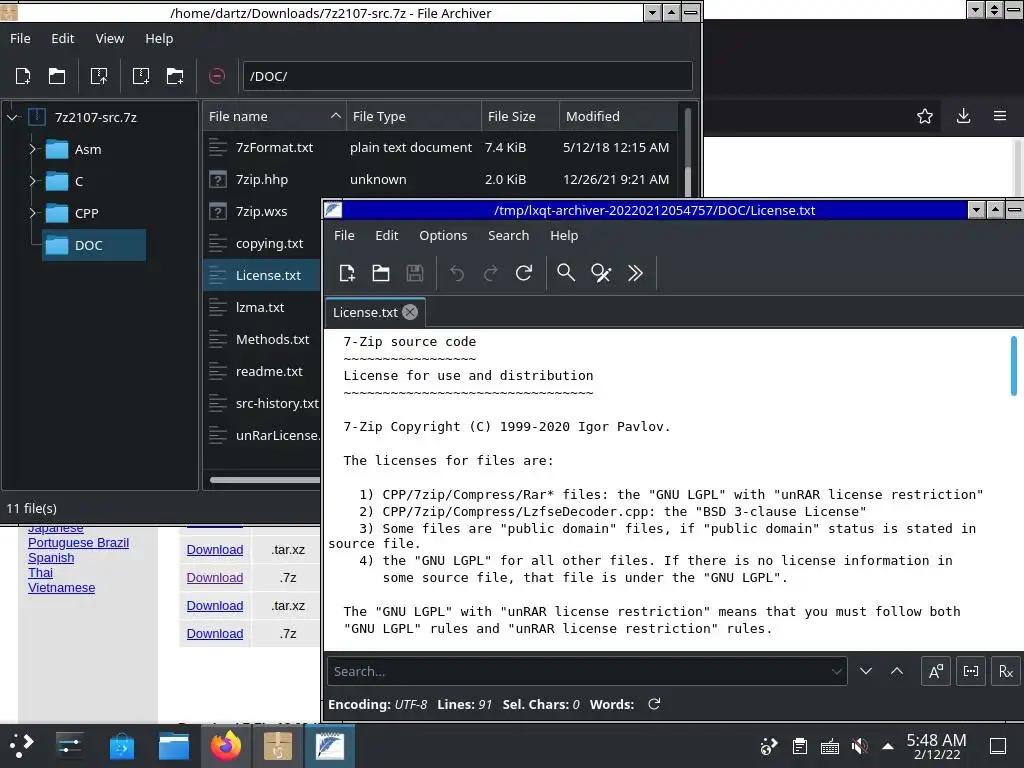1024x768 pixels.
Task: Go to previous search match arrow
Action: pyautogui.click(x=897, y=671)
